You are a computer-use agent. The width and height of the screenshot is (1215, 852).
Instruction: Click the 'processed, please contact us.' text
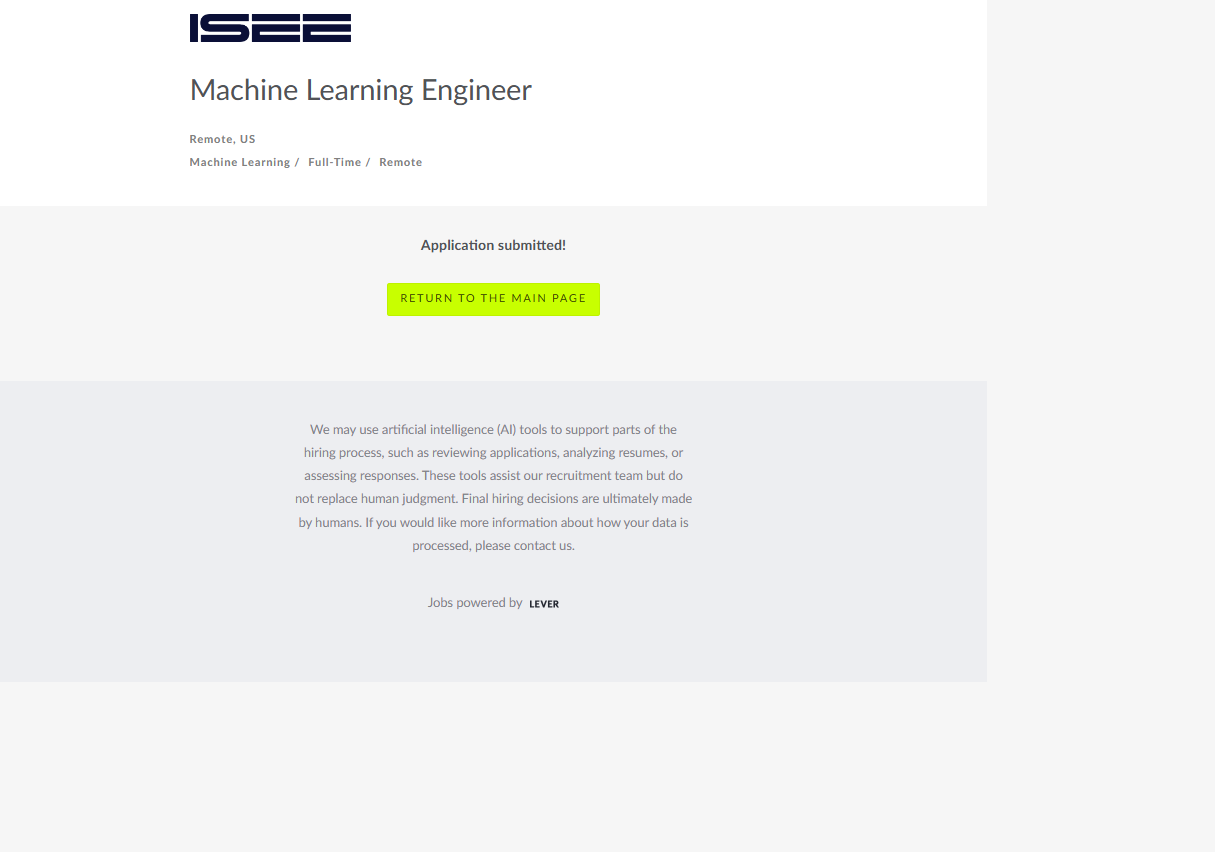tap(493, 546)
